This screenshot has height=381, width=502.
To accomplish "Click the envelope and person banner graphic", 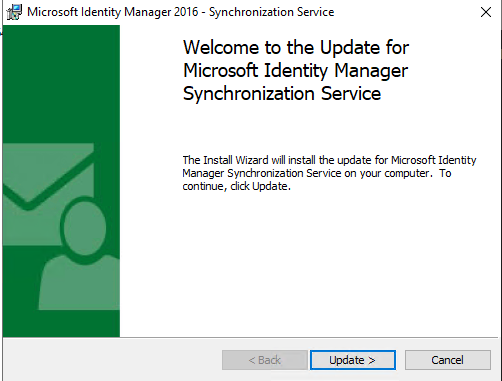I will 61,181.
